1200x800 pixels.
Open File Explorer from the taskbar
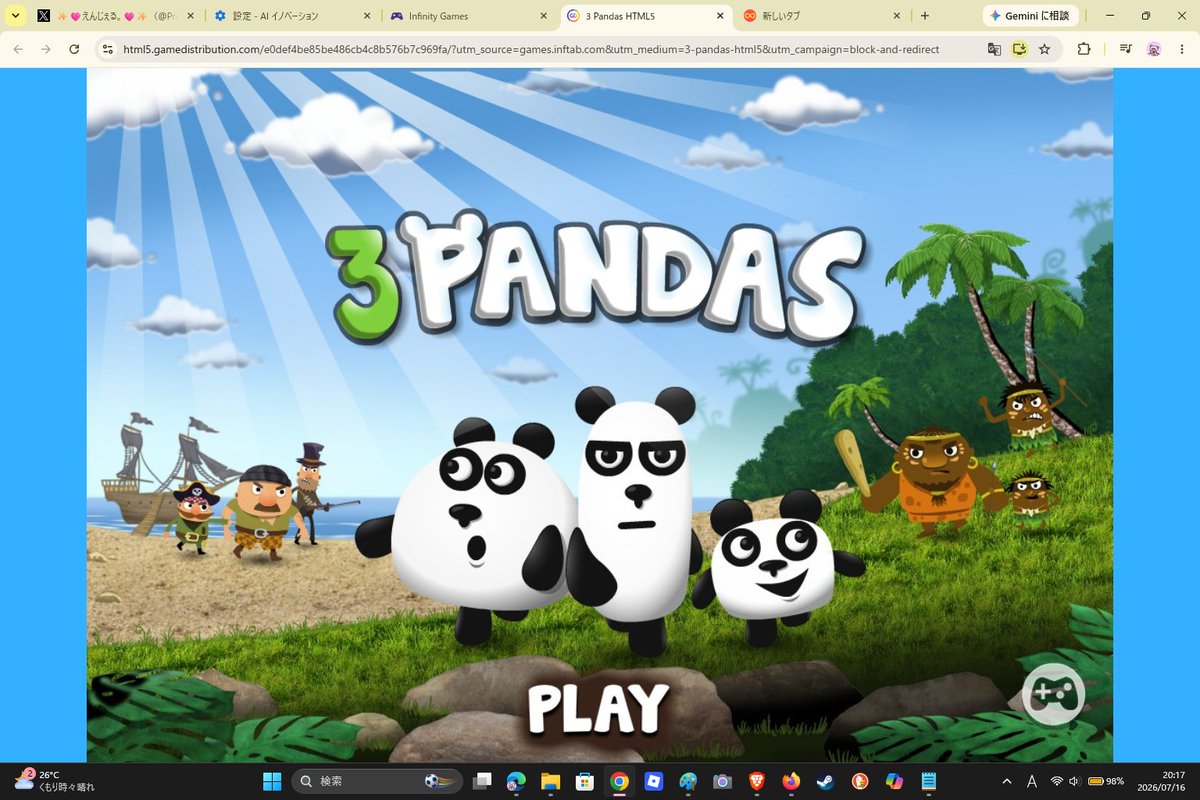click(x=550, y=781)
